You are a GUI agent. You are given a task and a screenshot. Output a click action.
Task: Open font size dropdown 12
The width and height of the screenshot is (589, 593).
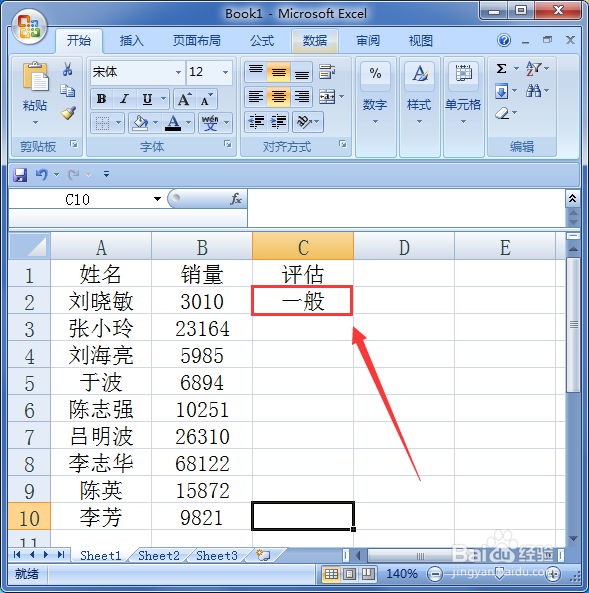tap(225, 72)
